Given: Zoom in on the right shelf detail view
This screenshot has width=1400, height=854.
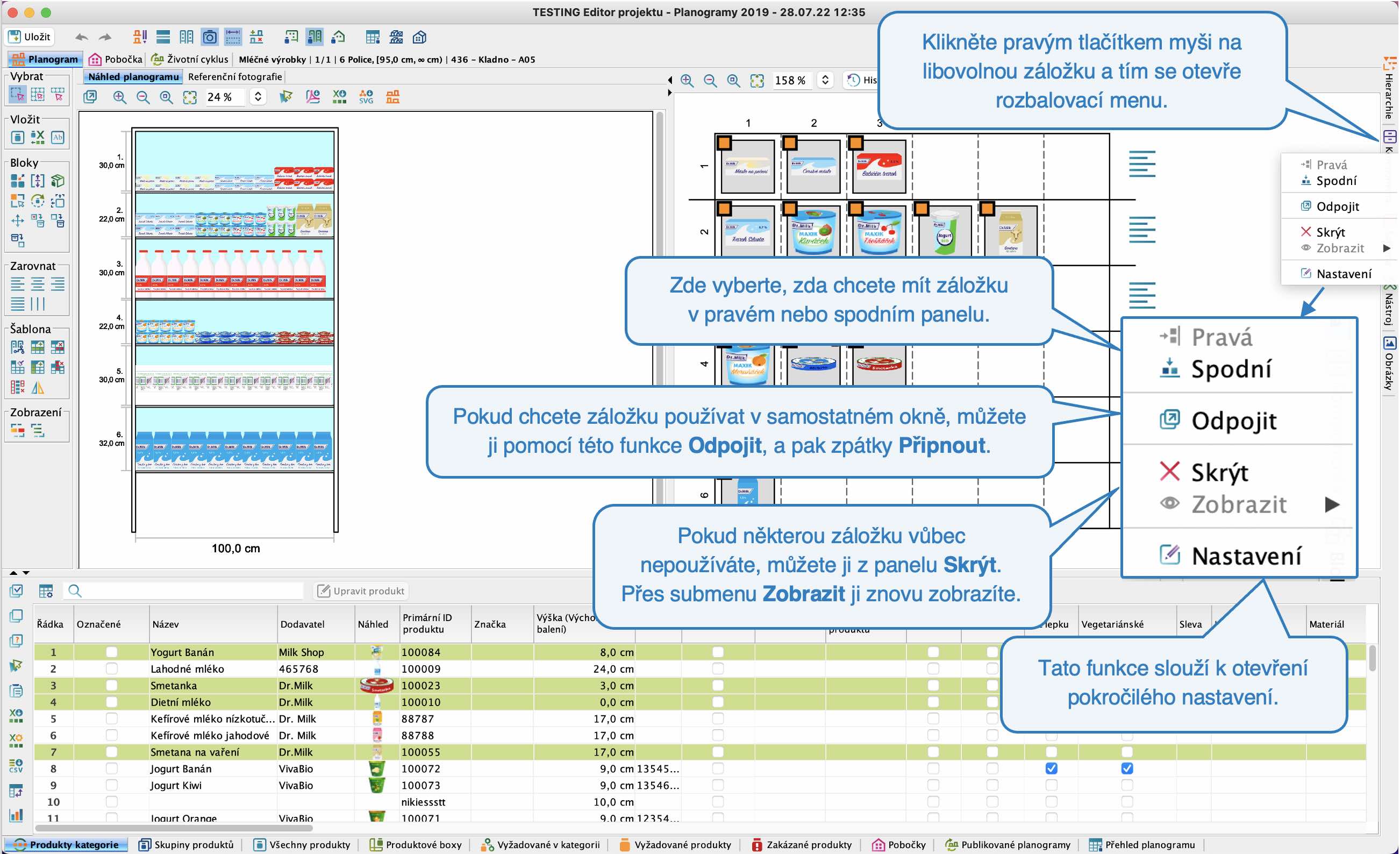Looking at the screenshot, I should click(x=687, y=81).
